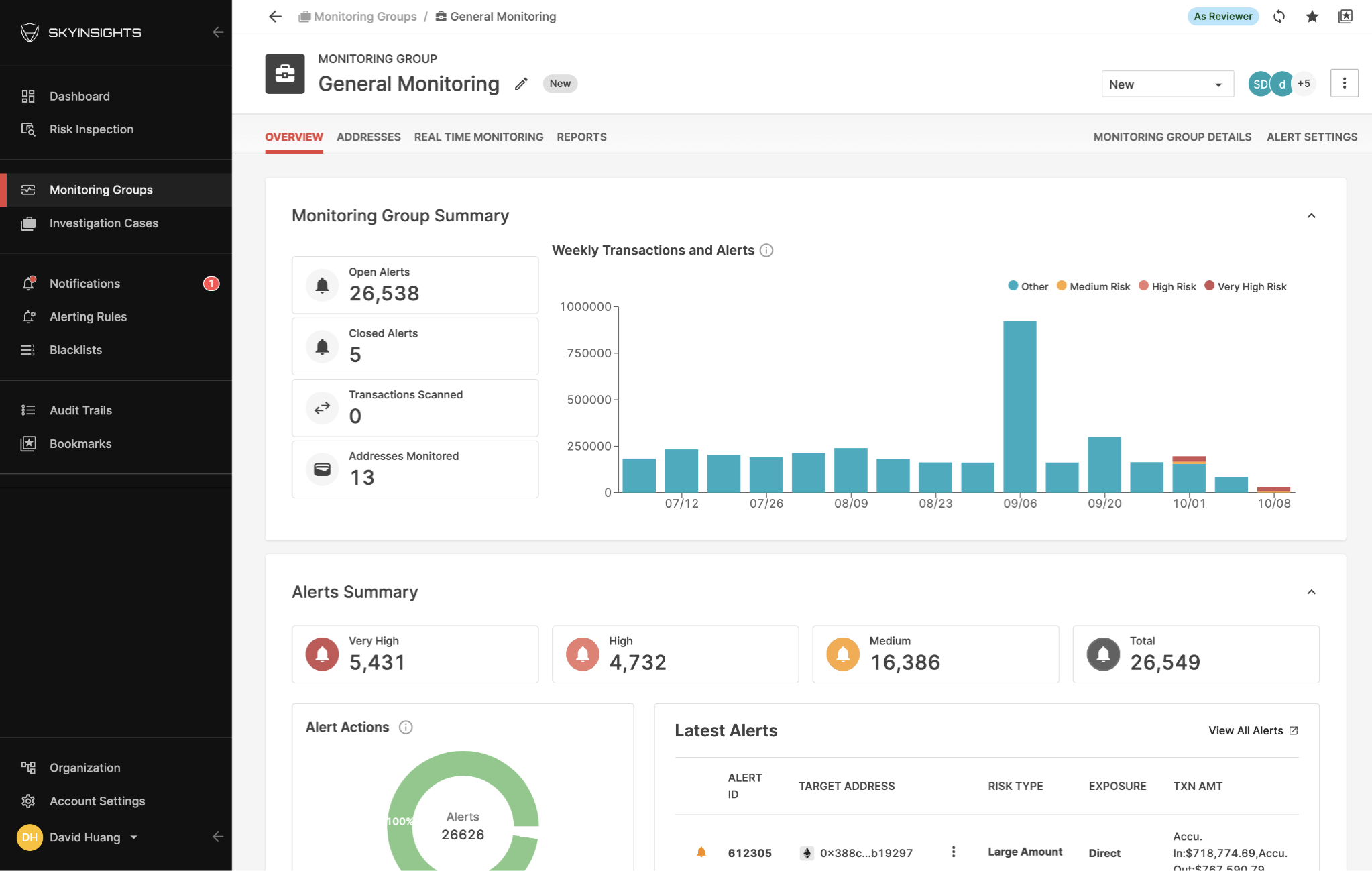Open the Reports tab
Image resolution: width=1372 pixels, height=871 pixels.
(581, 137)
